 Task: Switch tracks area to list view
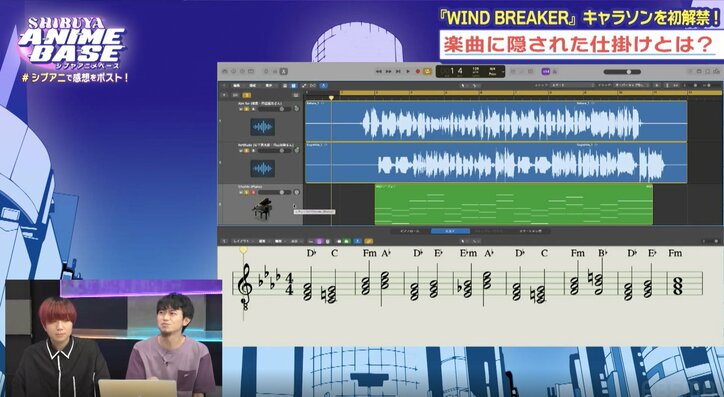(x=285, y=86)
